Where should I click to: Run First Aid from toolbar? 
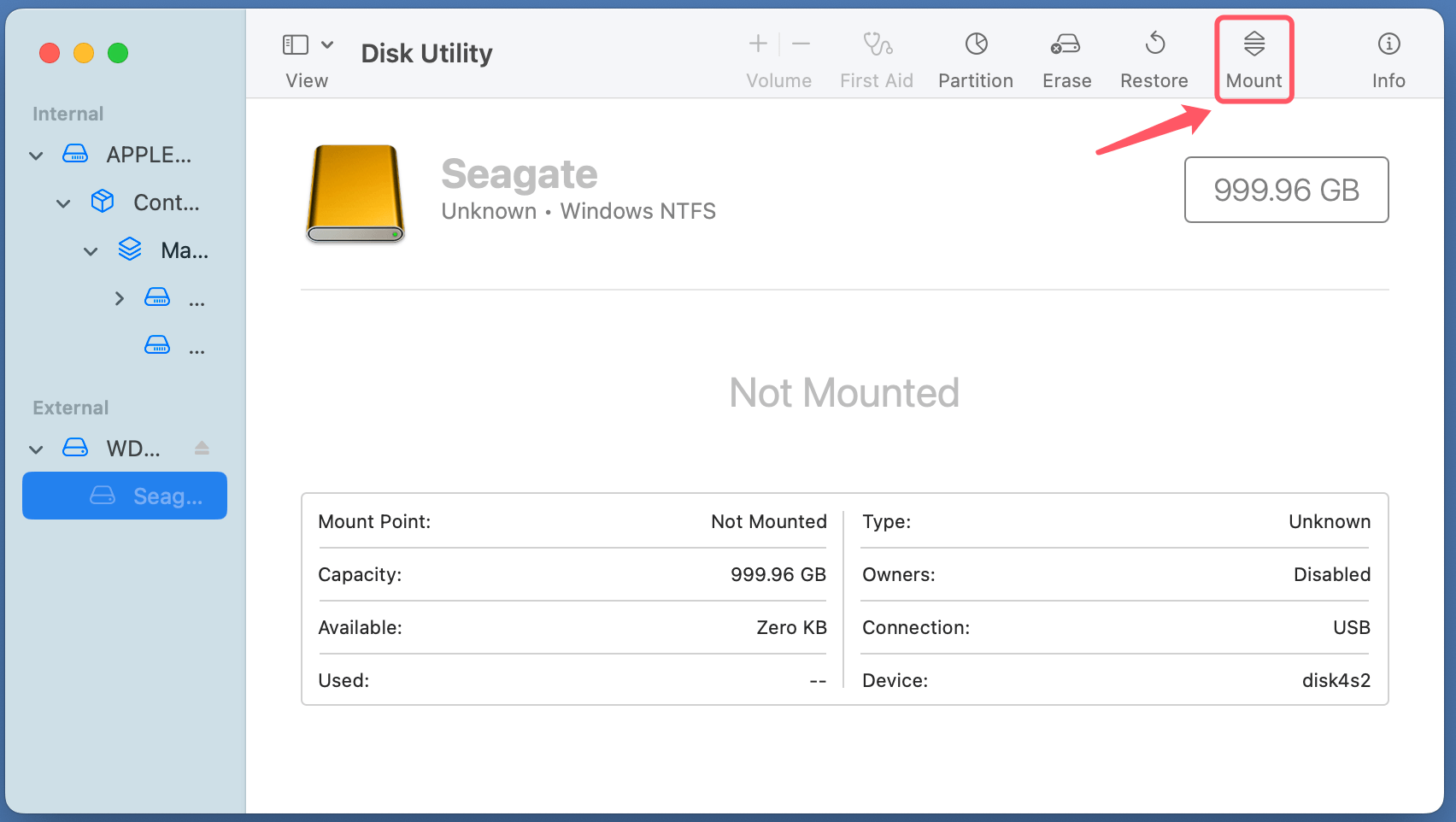(x=877, y=44)
